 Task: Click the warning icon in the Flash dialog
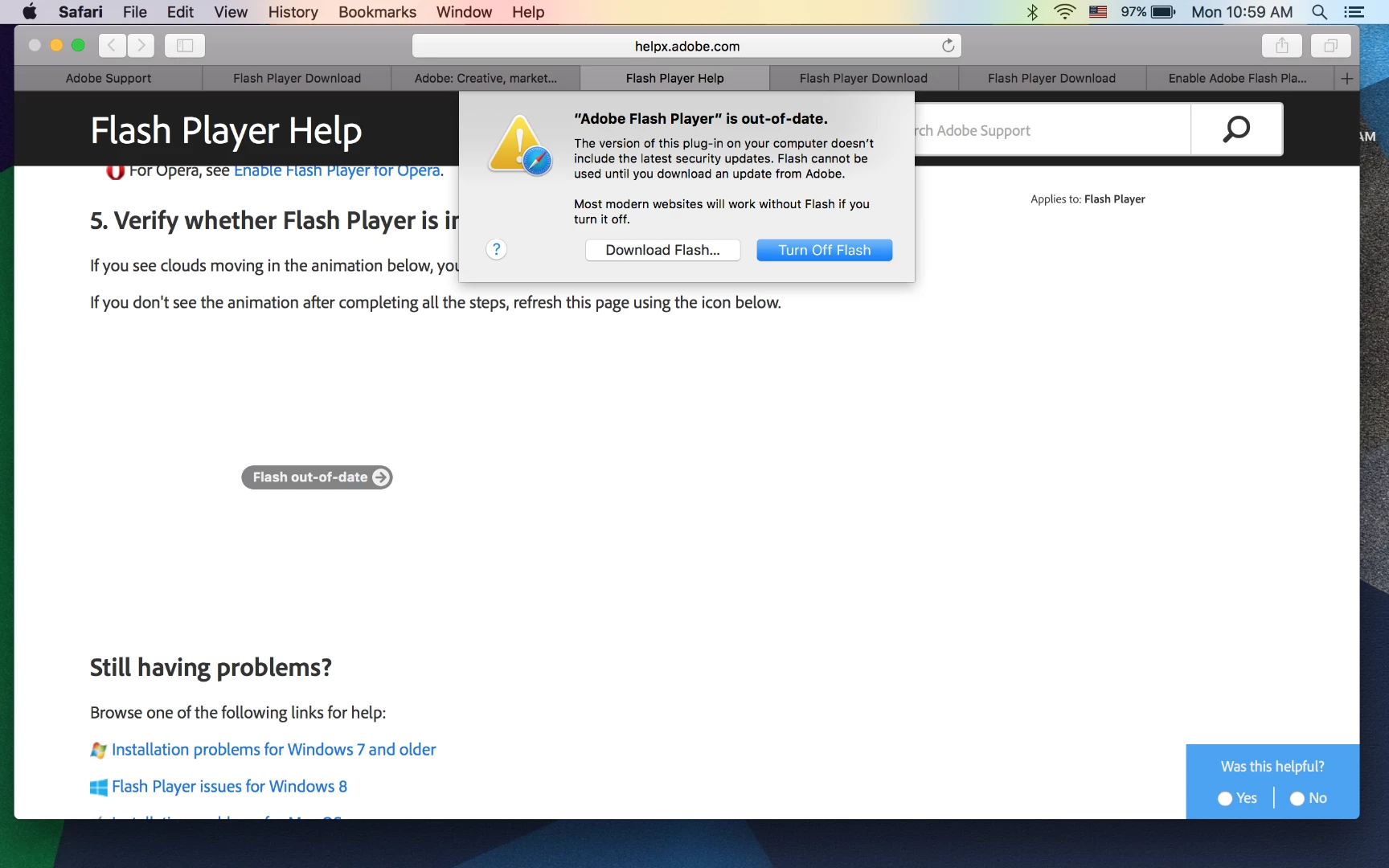click(520, 145)
